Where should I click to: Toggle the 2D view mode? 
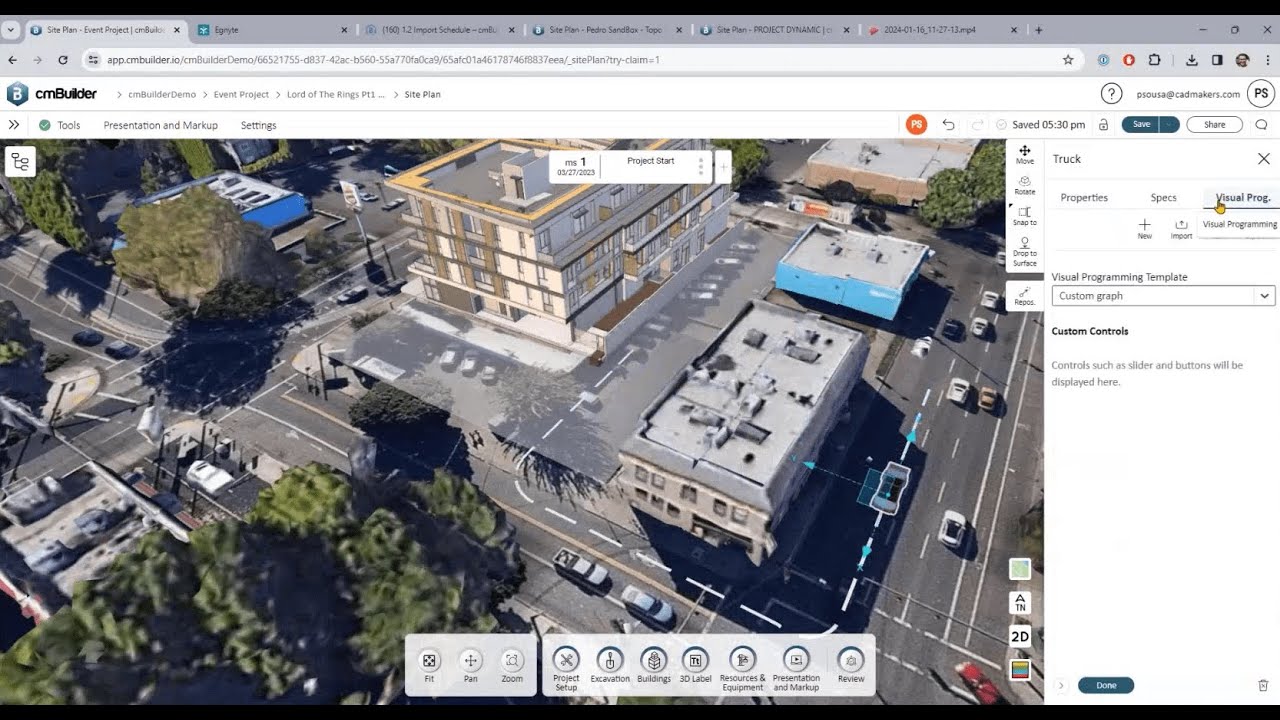click(1020, 636)
